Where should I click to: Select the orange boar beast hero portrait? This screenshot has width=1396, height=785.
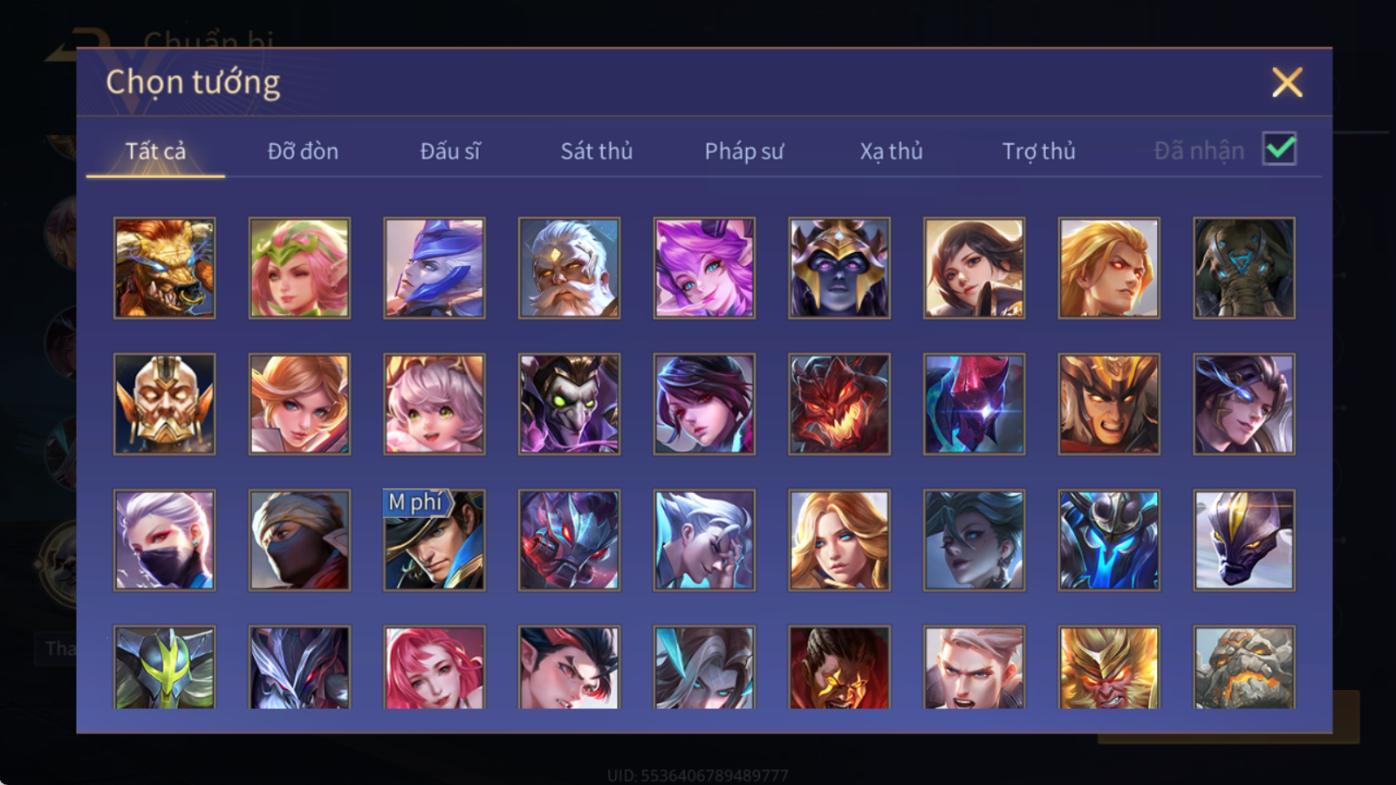point(164,268)
